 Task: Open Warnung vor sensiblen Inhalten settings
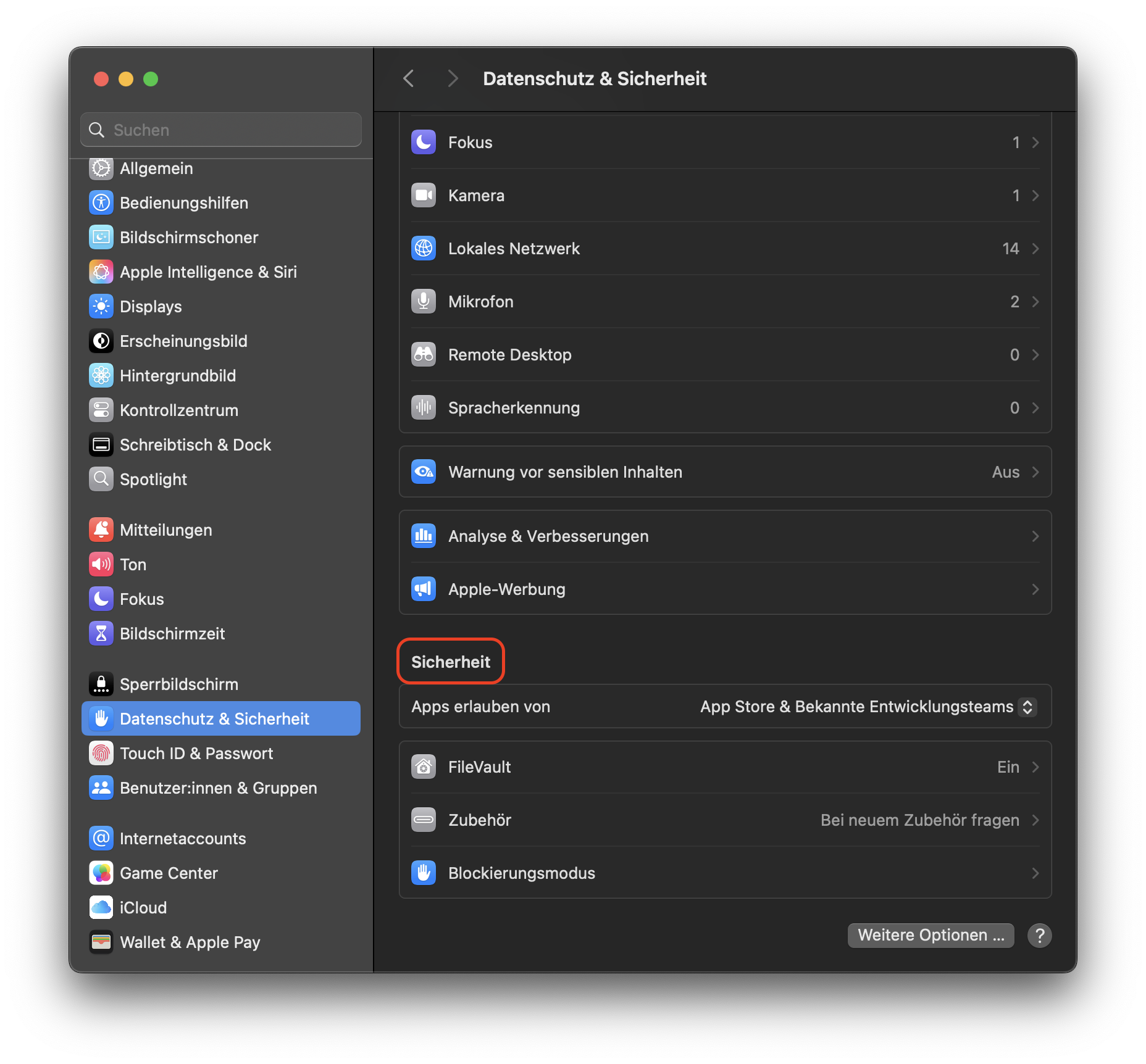[x=722, y=472]
